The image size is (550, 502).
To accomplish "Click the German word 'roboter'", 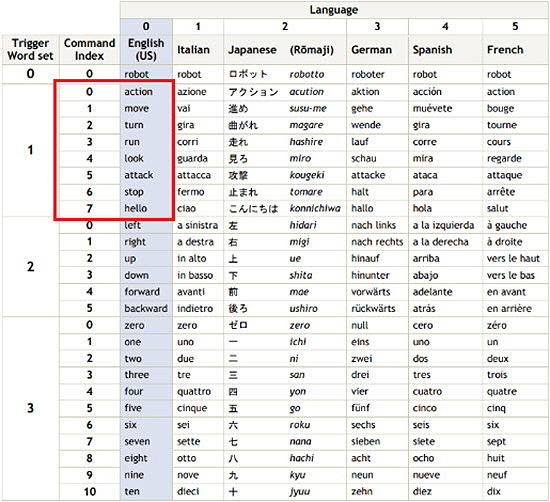I will (368, 74).
